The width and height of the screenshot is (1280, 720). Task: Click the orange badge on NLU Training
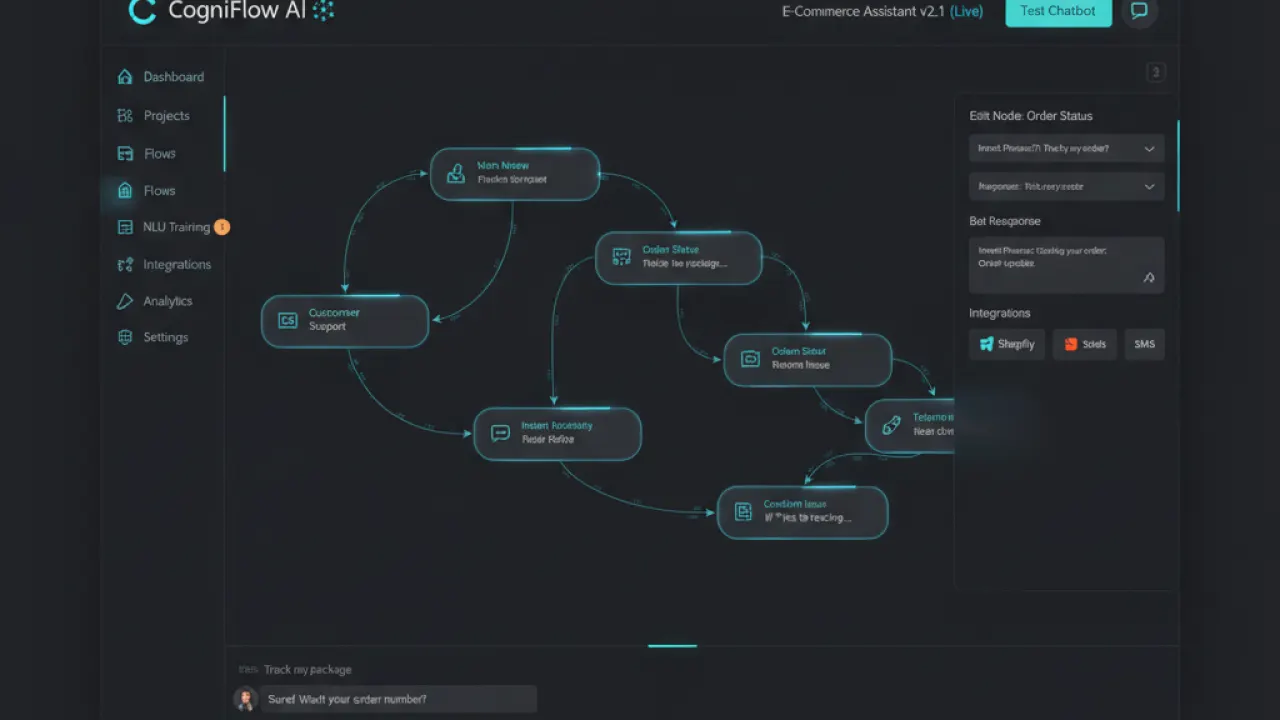tap(222, 227)
